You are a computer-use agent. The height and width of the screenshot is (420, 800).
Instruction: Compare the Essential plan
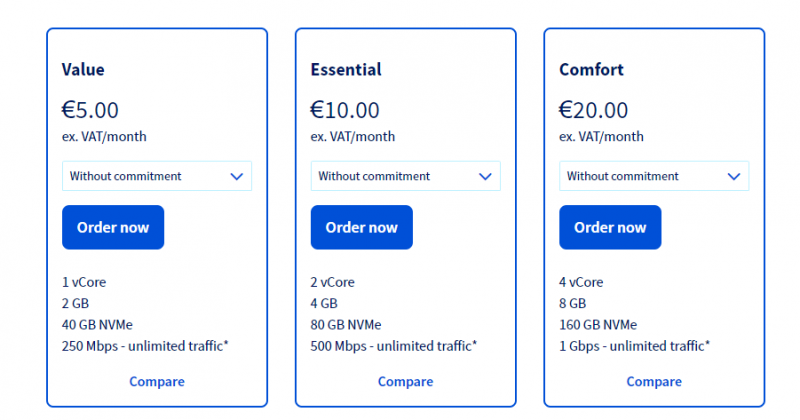(406, 382)
